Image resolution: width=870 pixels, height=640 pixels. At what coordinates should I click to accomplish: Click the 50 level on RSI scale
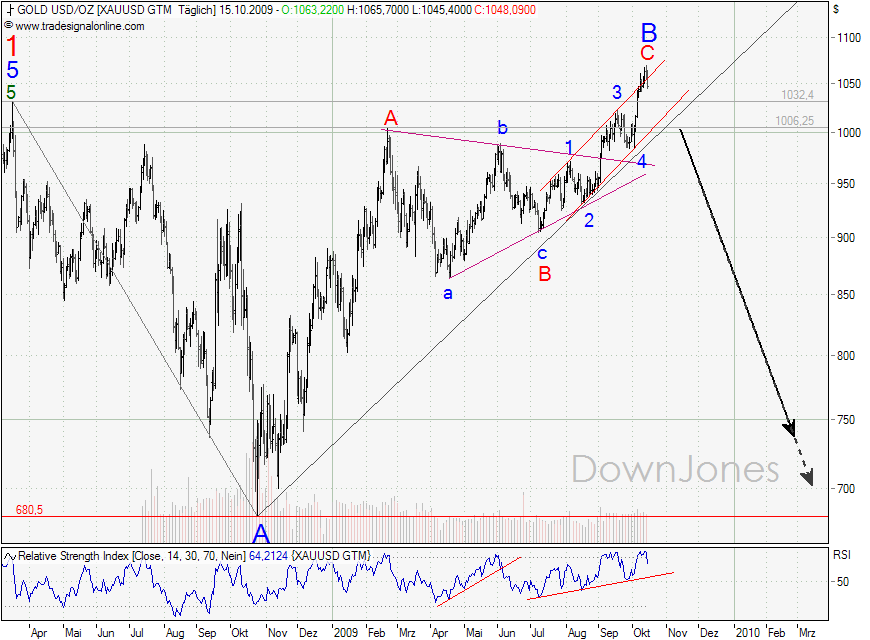843,582
